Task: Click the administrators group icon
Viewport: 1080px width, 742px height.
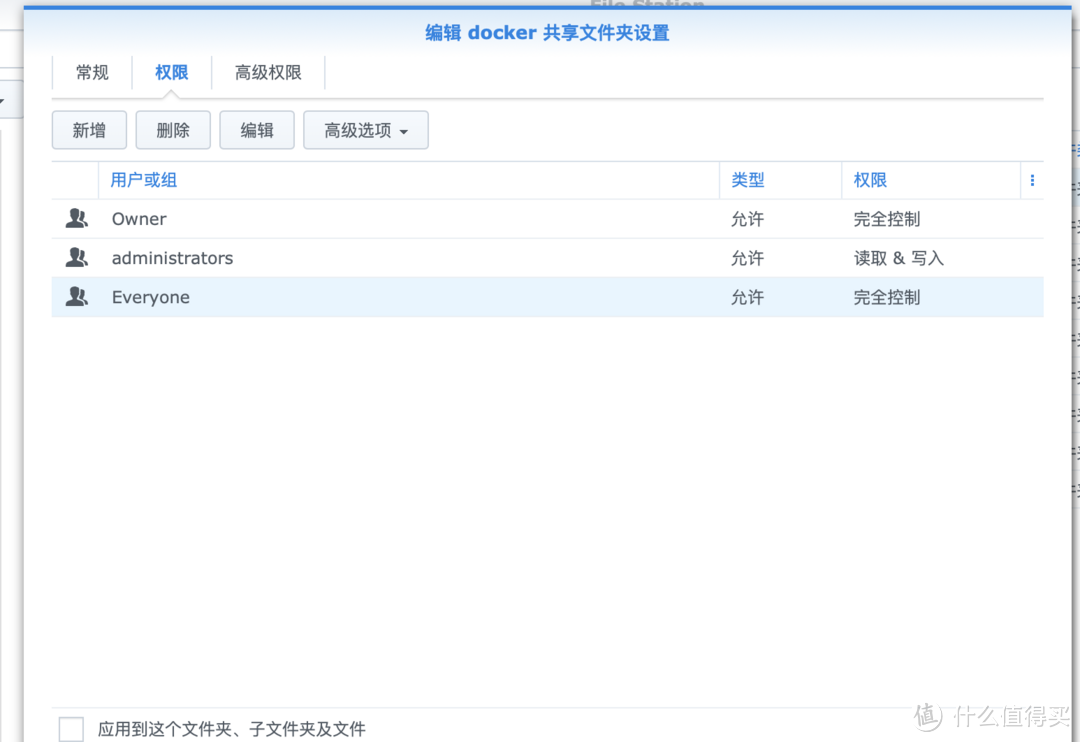Action: [x=76, y=257]
